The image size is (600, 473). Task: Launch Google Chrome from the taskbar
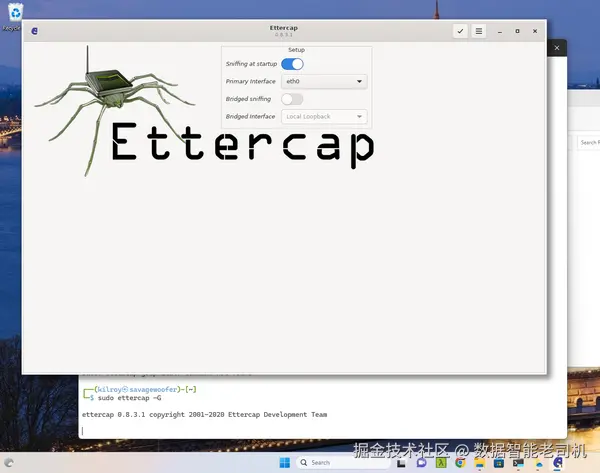pyautogui.click(x=460, y=463)
